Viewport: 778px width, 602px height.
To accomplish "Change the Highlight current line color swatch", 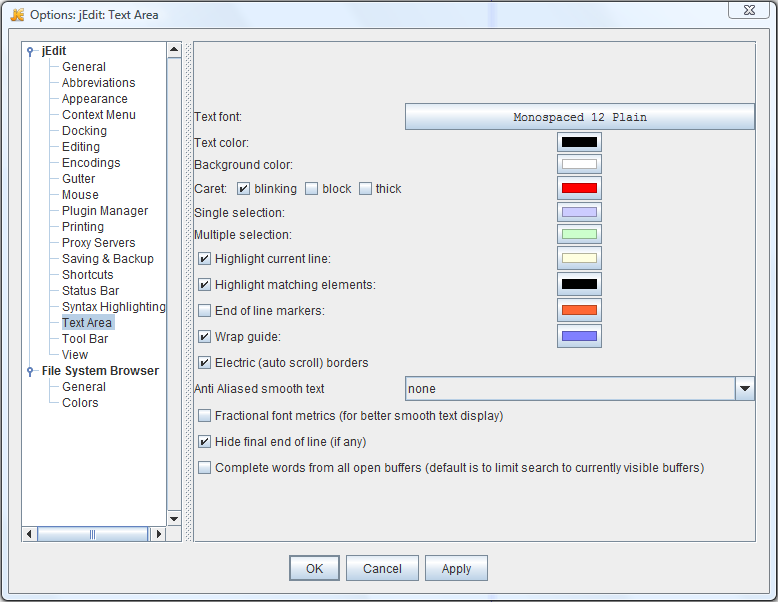I will (579, 258).
